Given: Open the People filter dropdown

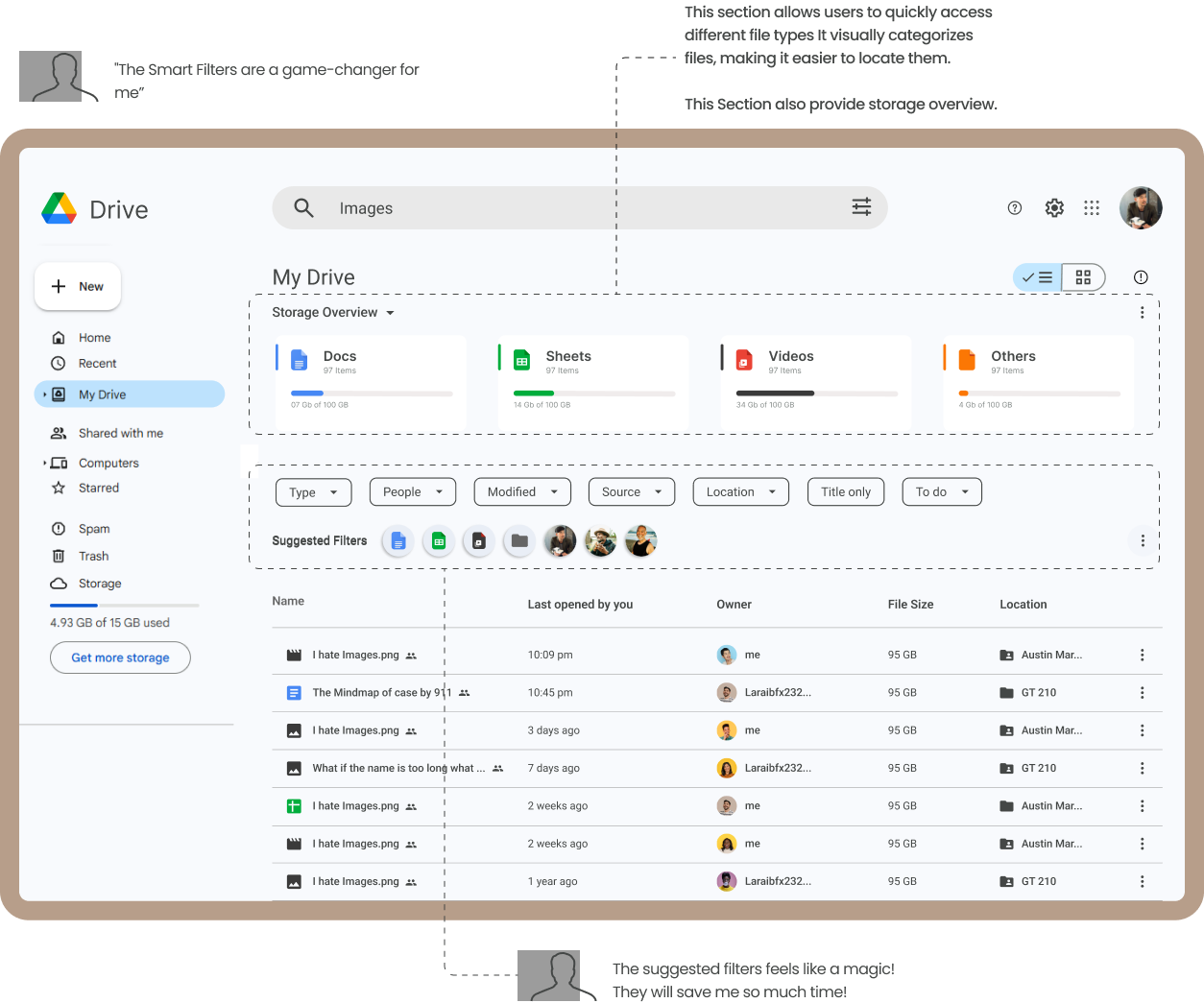Looking at the screenshot, I should tap(413, 492).
